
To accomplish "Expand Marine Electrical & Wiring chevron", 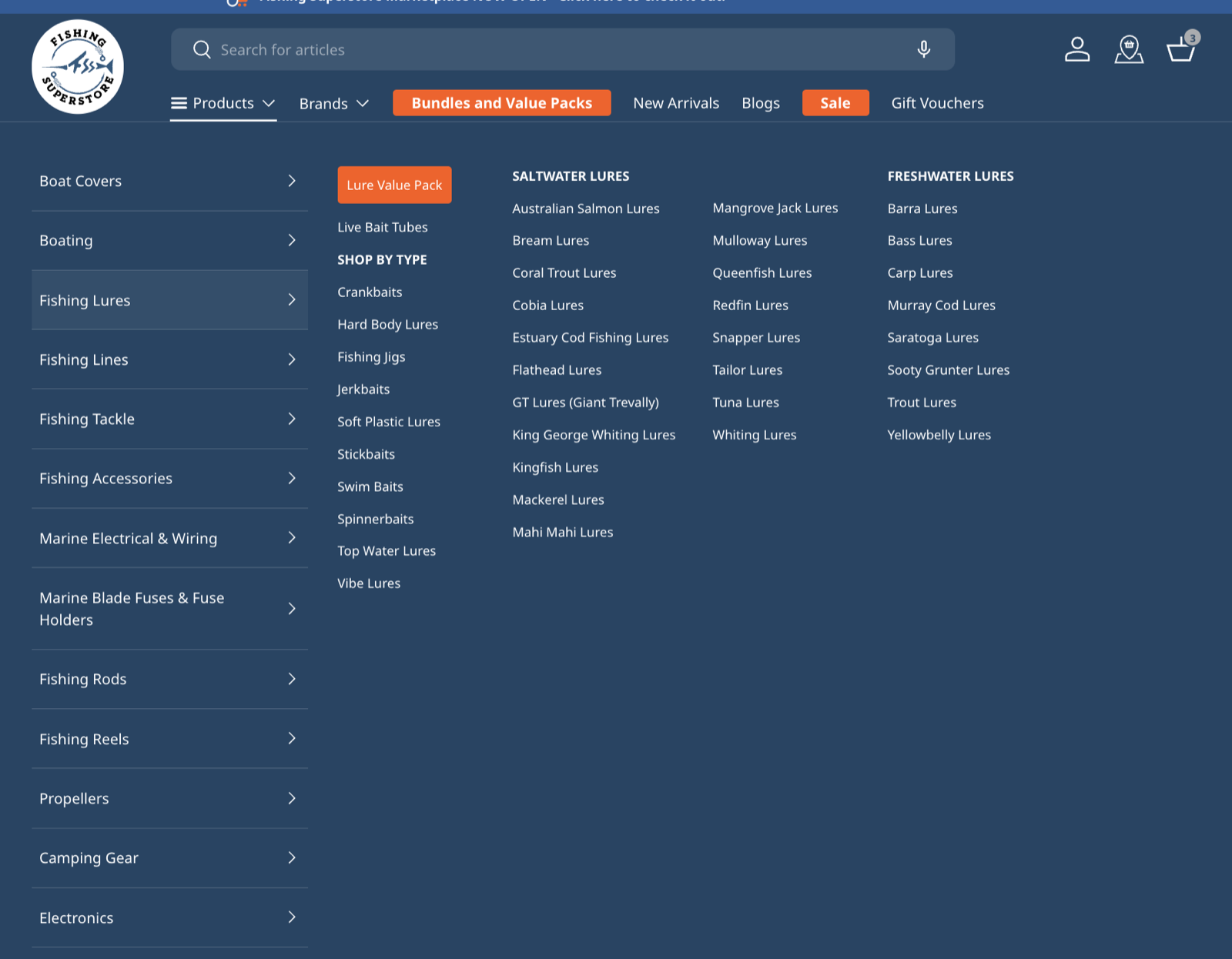I will tap(292, 537).
